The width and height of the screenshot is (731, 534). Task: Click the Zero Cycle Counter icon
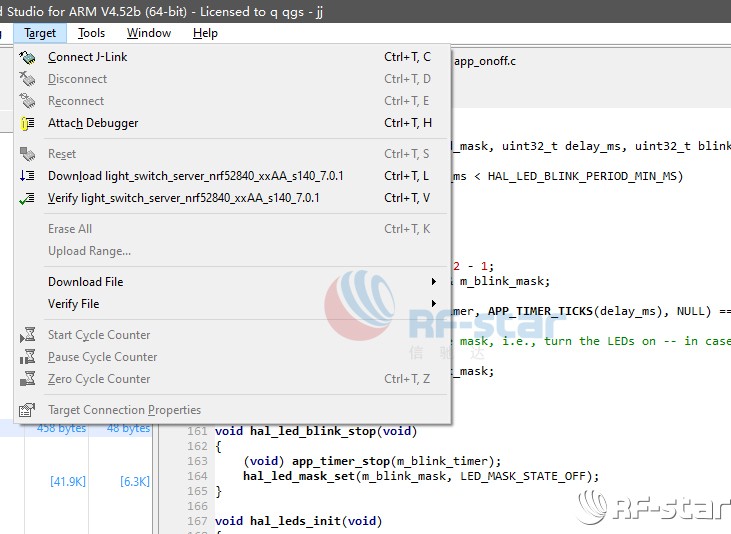(x=27, y=379)
